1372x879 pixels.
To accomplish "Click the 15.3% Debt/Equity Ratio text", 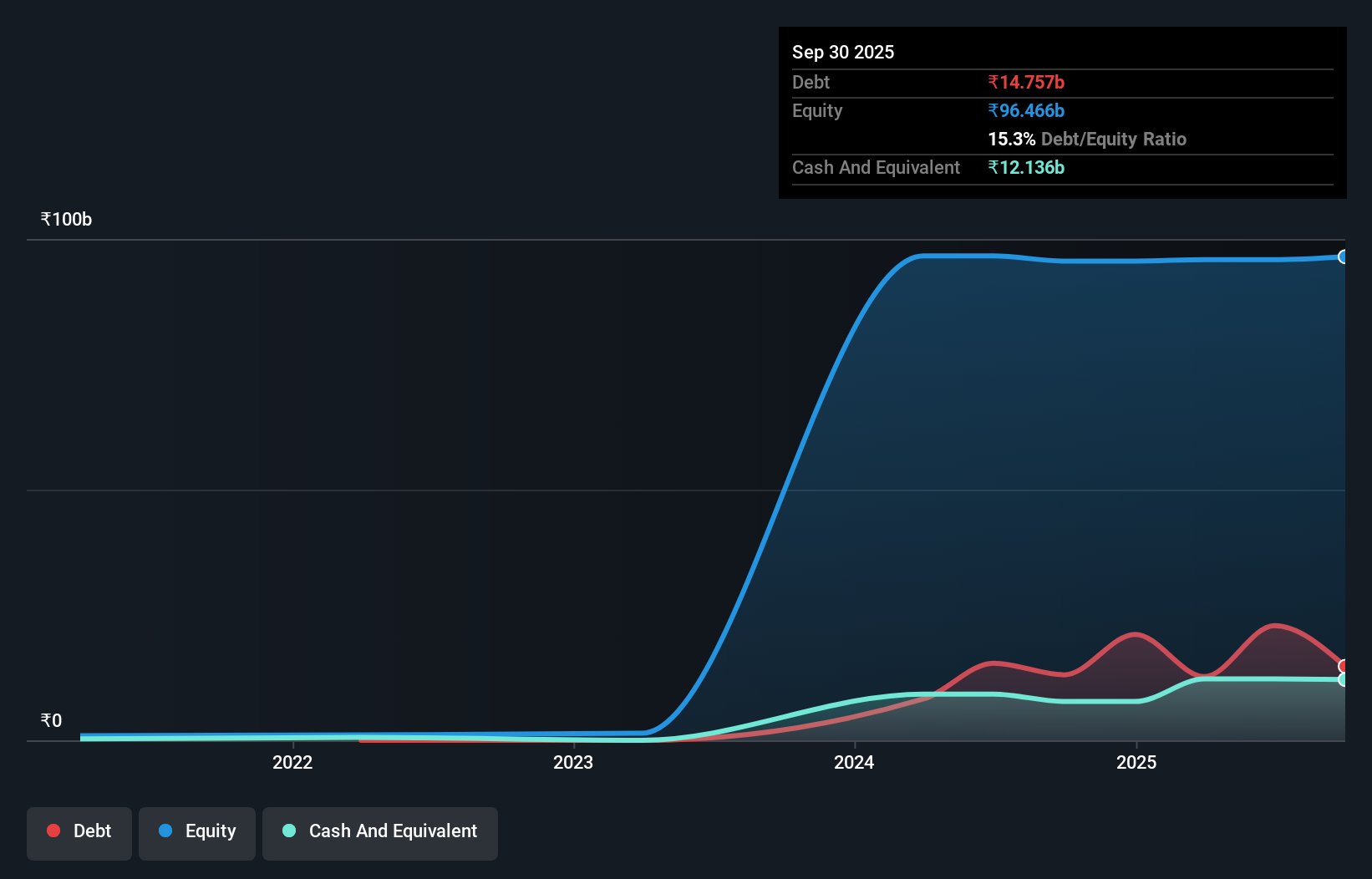I will (1086, 139).
